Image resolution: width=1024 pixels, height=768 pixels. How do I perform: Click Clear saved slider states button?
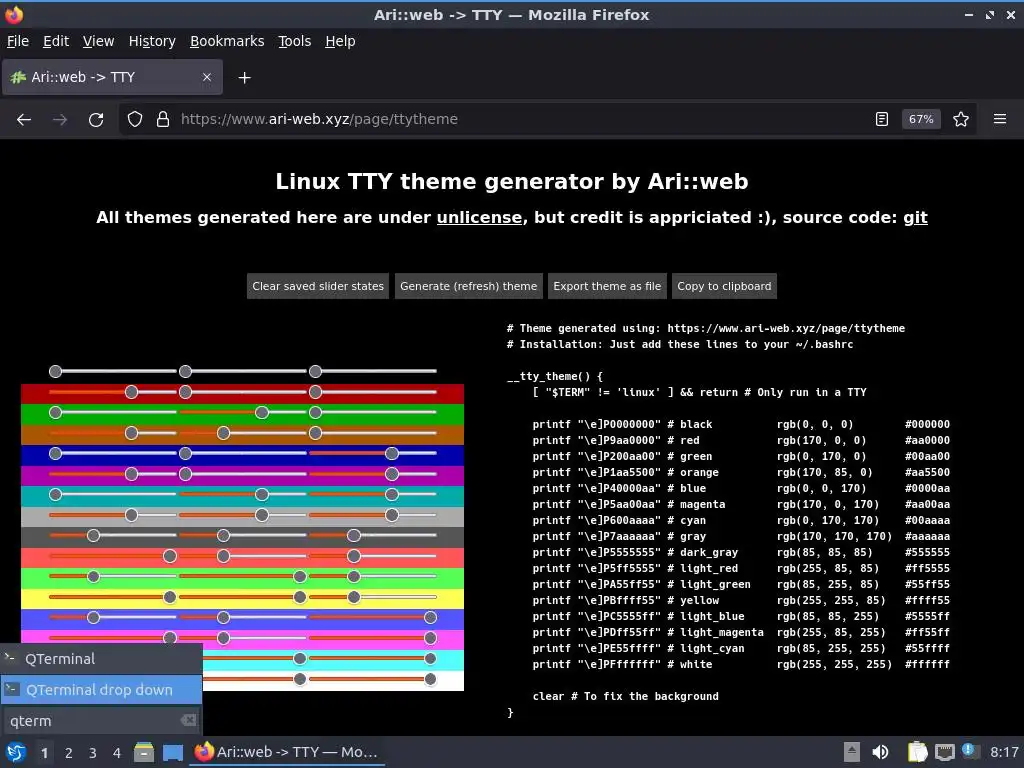(318, 286)
